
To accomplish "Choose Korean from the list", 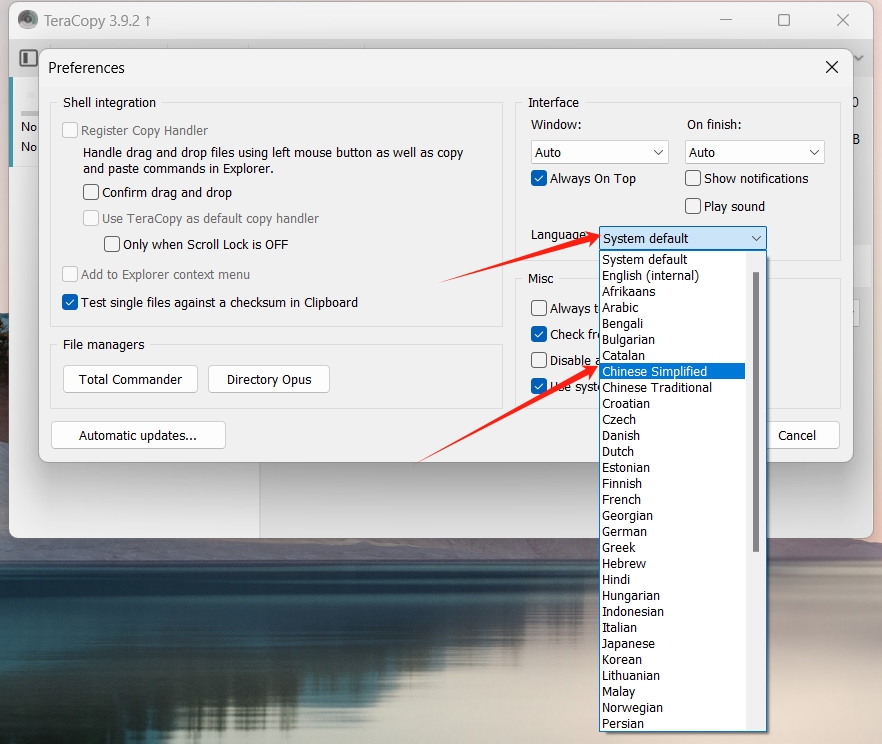I will pyautogui.click(x=673, y=660).
